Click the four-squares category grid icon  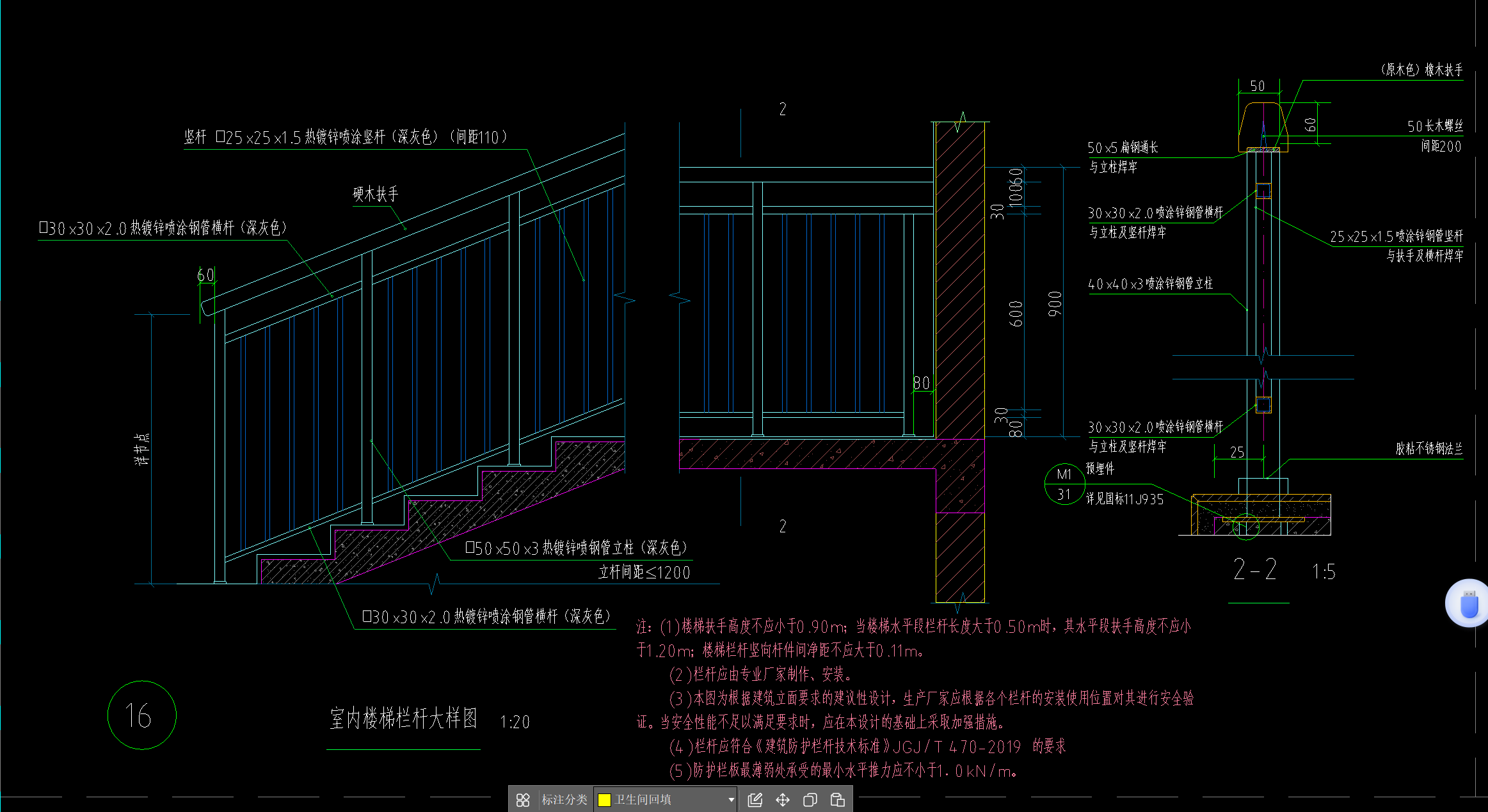point(523,800)
